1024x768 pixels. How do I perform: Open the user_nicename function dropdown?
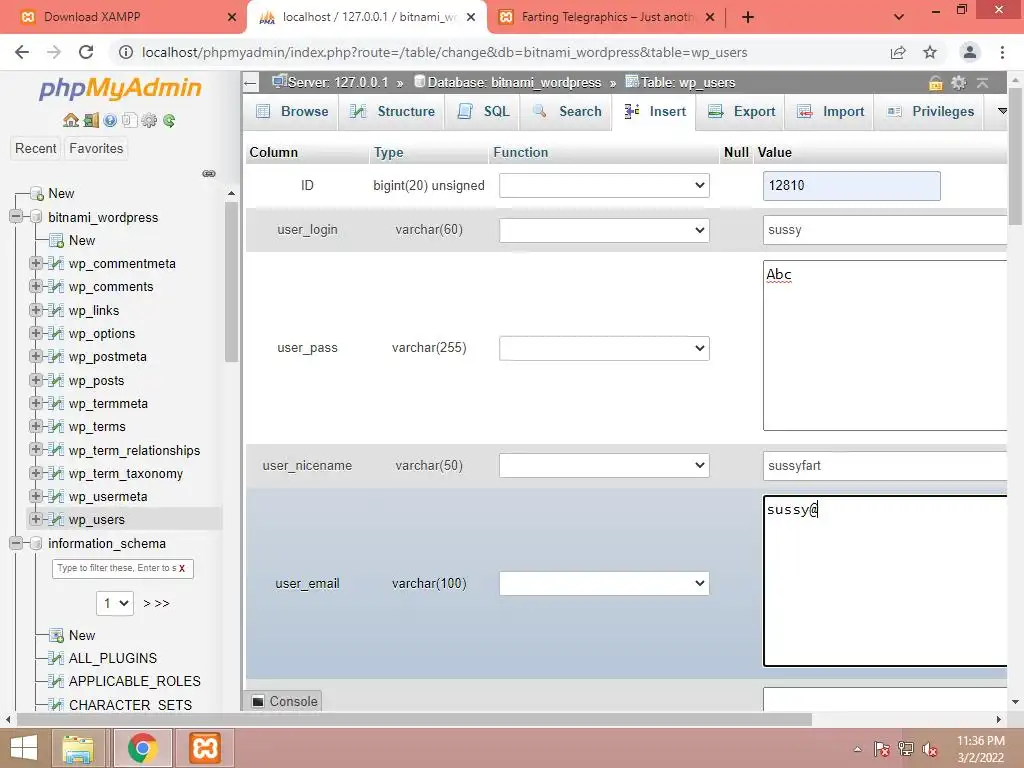pyautogui.click(x=604, y=466)
